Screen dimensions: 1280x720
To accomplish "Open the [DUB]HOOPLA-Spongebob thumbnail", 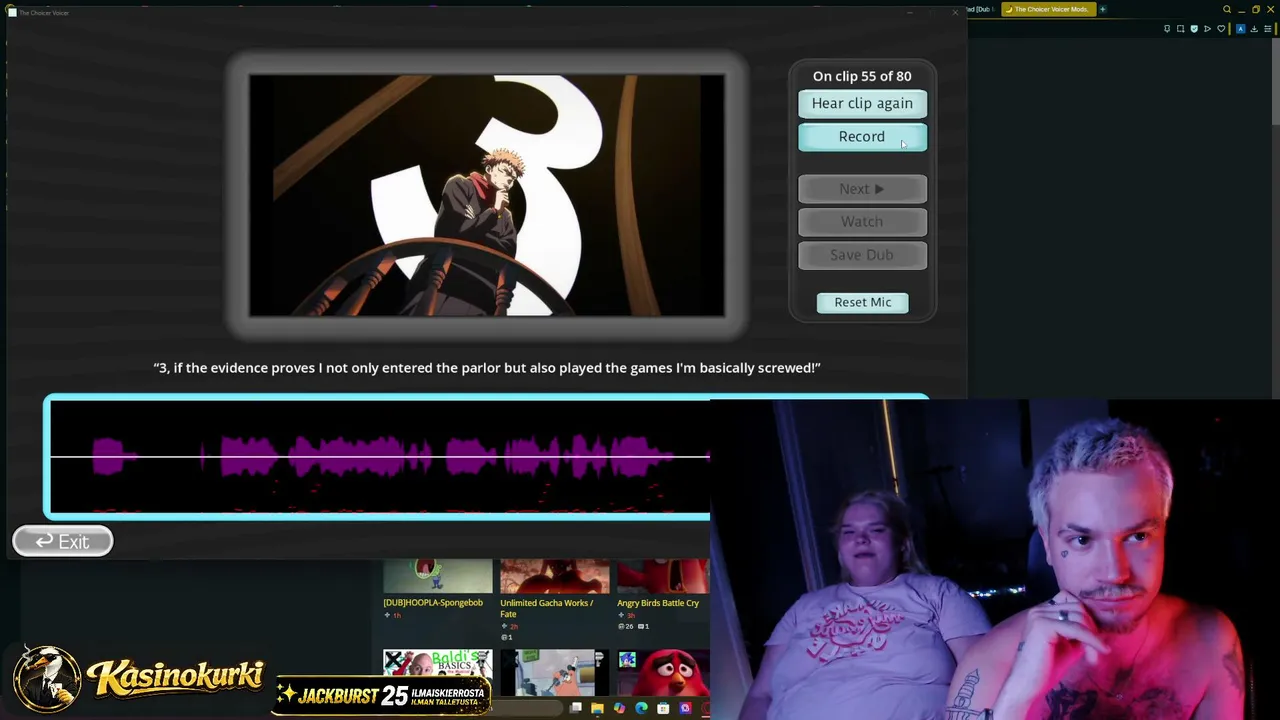I will pos(437,576).
